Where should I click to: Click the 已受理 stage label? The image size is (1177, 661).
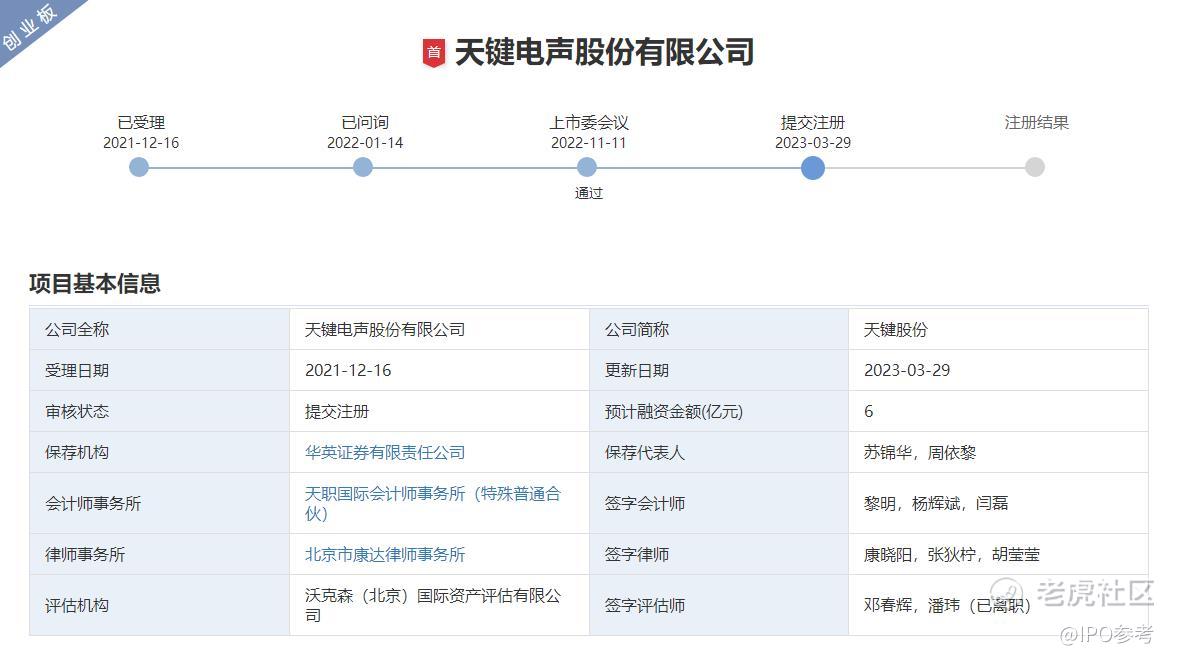point(141,122)
